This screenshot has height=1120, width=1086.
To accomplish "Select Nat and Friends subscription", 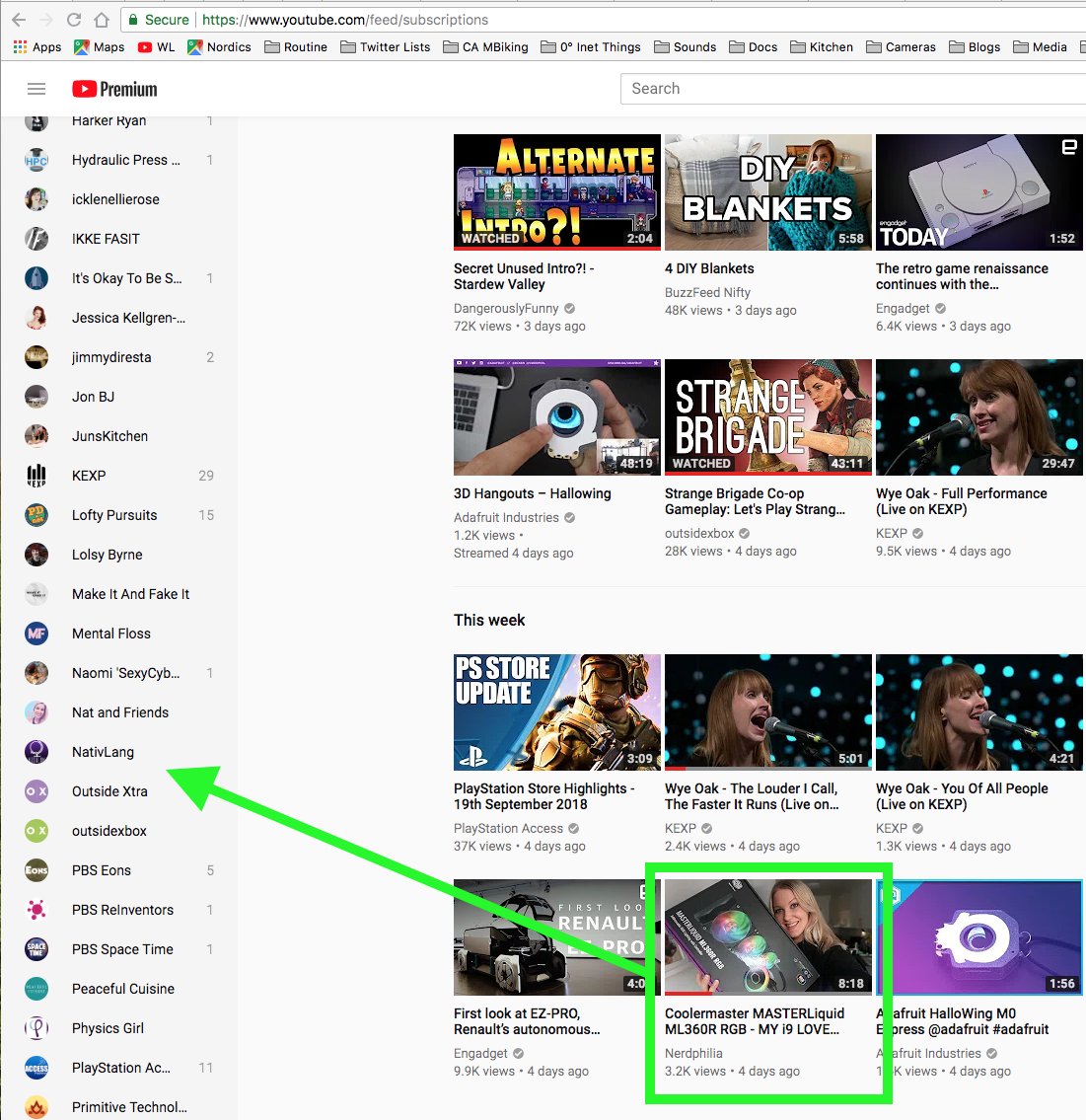I will pyautogui.click(x=119, y=712).
